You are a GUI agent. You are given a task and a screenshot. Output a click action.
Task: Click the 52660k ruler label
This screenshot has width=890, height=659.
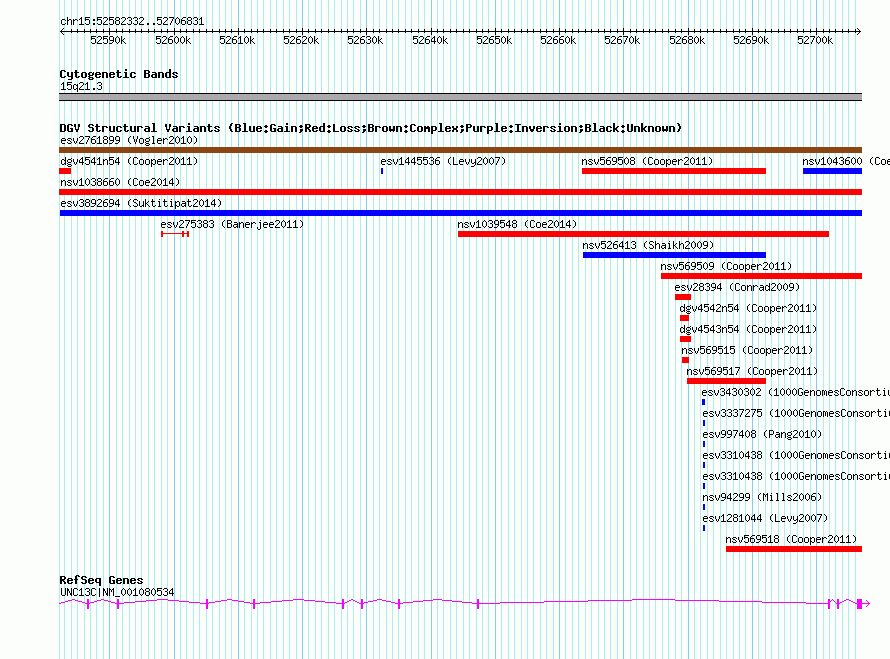click(559, 40)
